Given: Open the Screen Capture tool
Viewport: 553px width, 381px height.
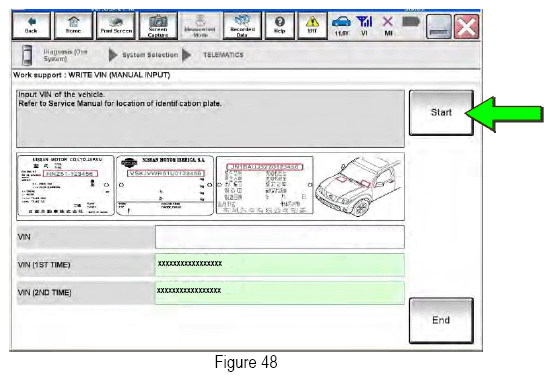Looking at the screenshot, I should [x=158, y=25].
